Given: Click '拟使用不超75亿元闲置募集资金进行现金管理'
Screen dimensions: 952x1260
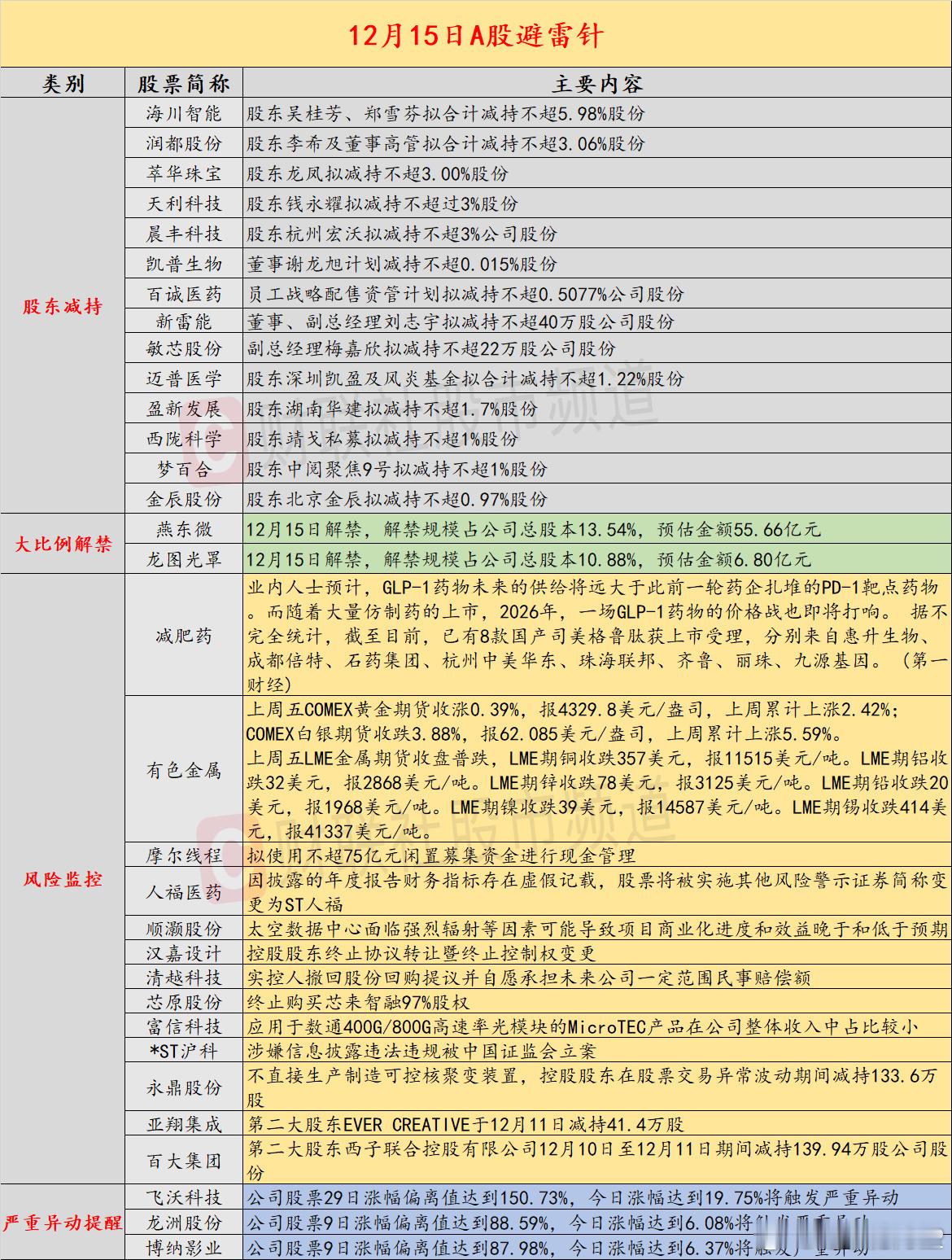Looking at the screenshot, I should [441, 855].
